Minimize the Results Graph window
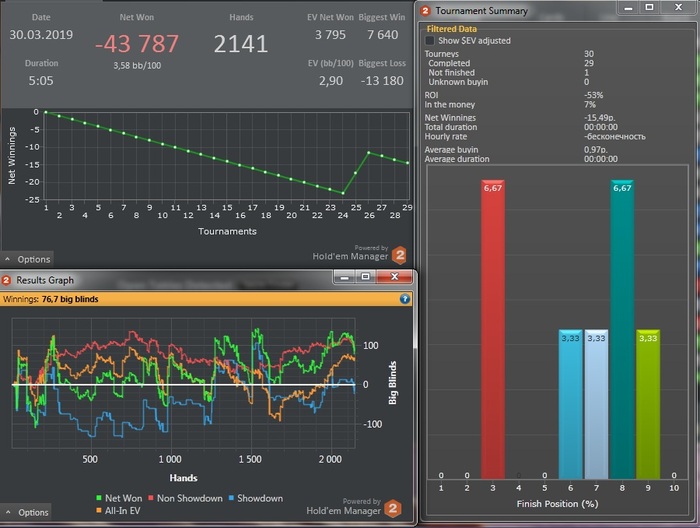This screenshot has height=528, width=700. [x=345, y=277]
